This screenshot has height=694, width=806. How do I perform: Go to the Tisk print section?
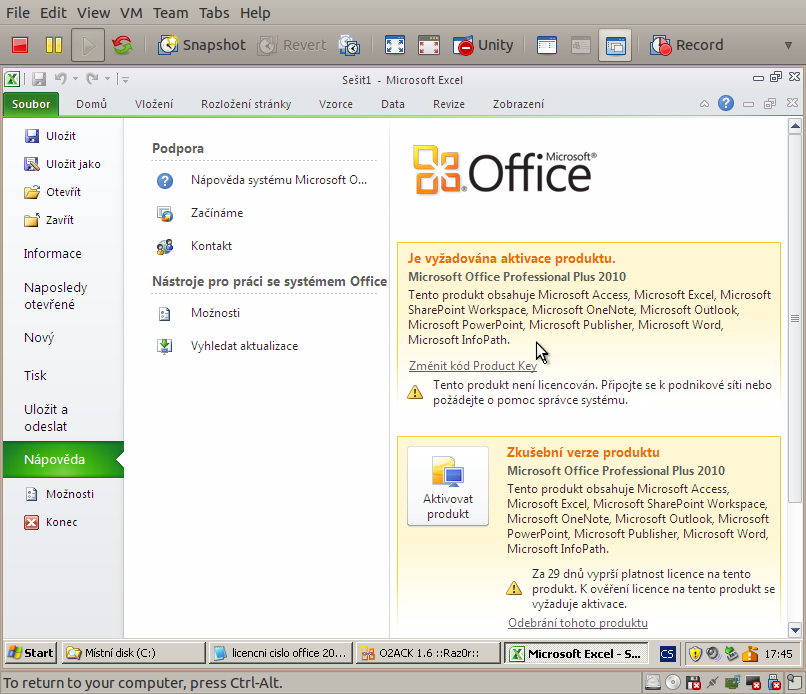coord(35,376)
